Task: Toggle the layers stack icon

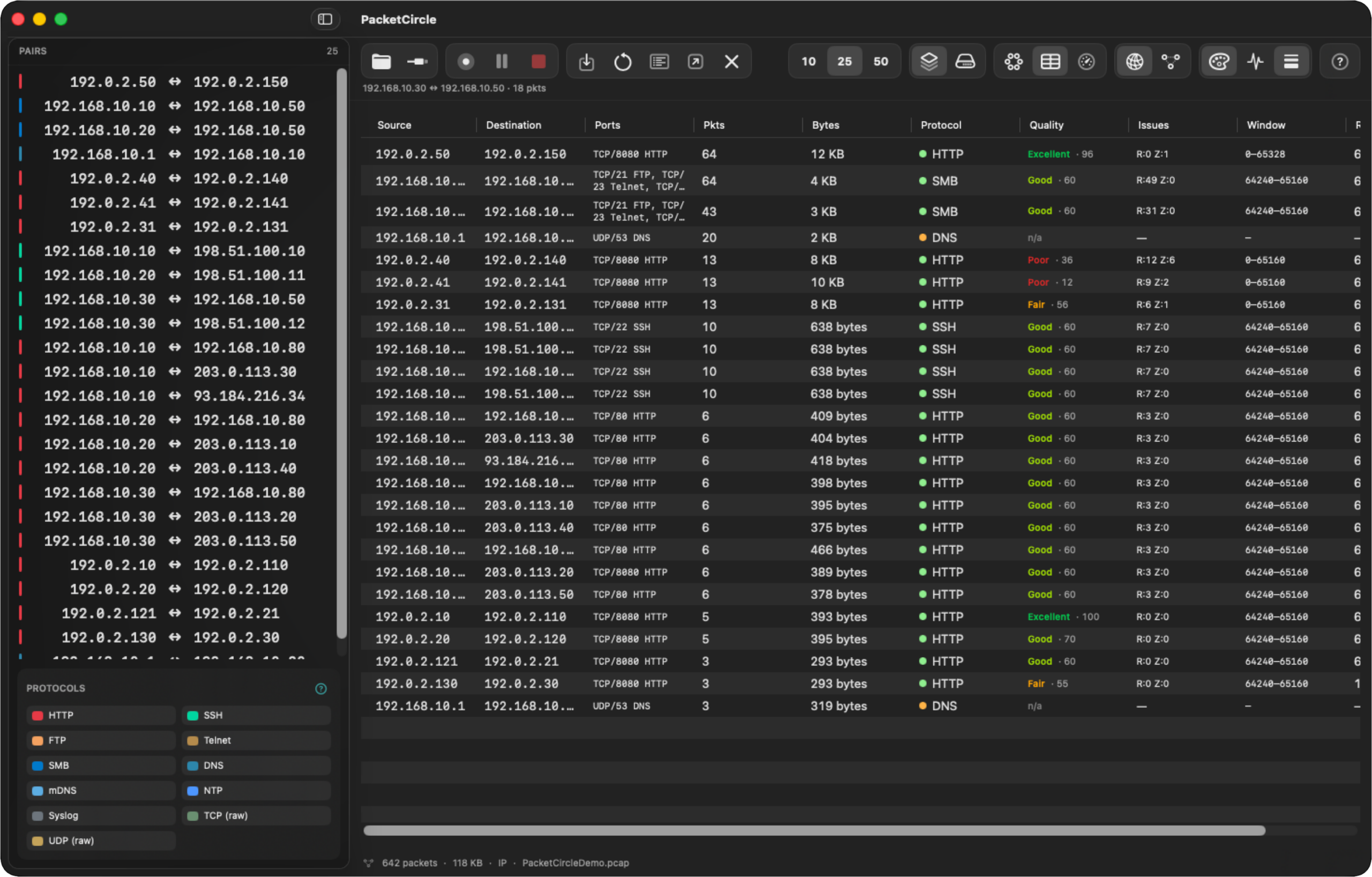Action: point(929,62)
